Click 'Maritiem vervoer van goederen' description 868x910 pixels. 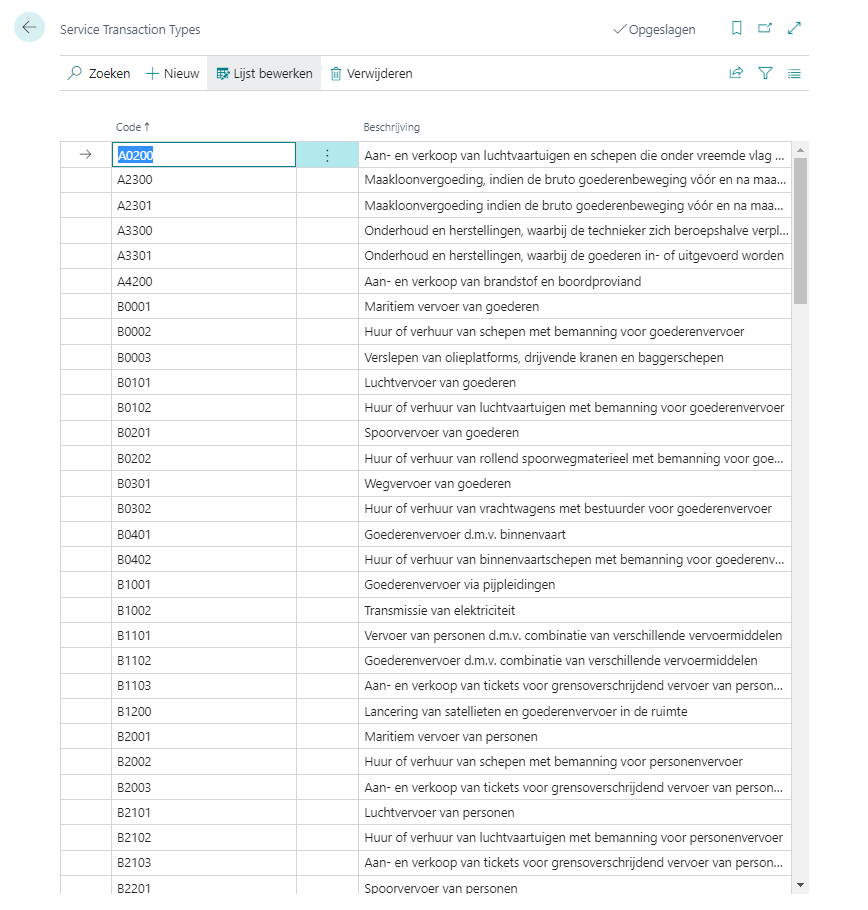451,306
